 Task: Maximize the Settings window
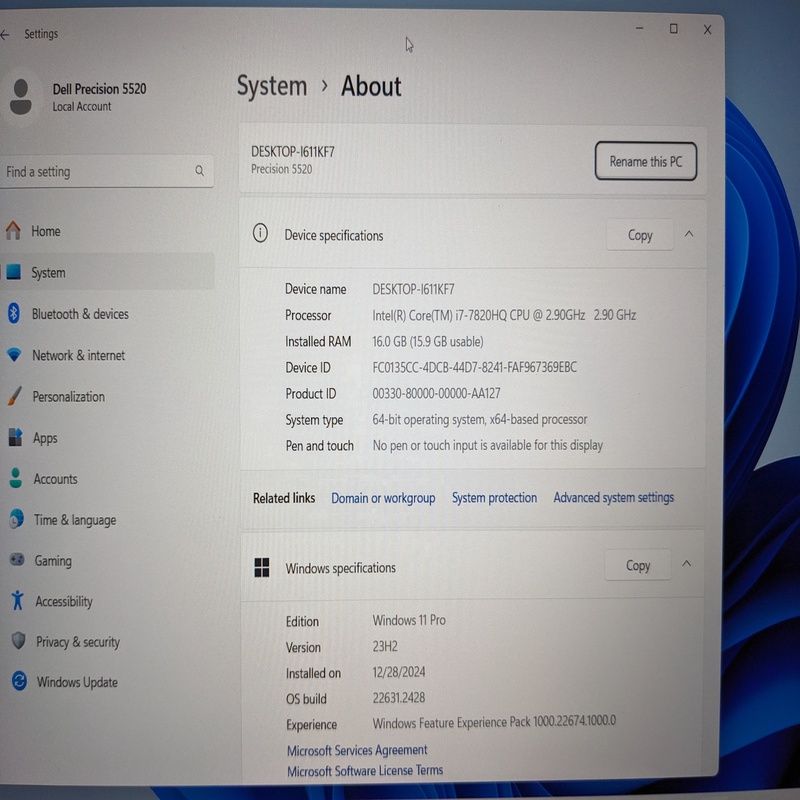pyautogui.click(x=673, y=29)
